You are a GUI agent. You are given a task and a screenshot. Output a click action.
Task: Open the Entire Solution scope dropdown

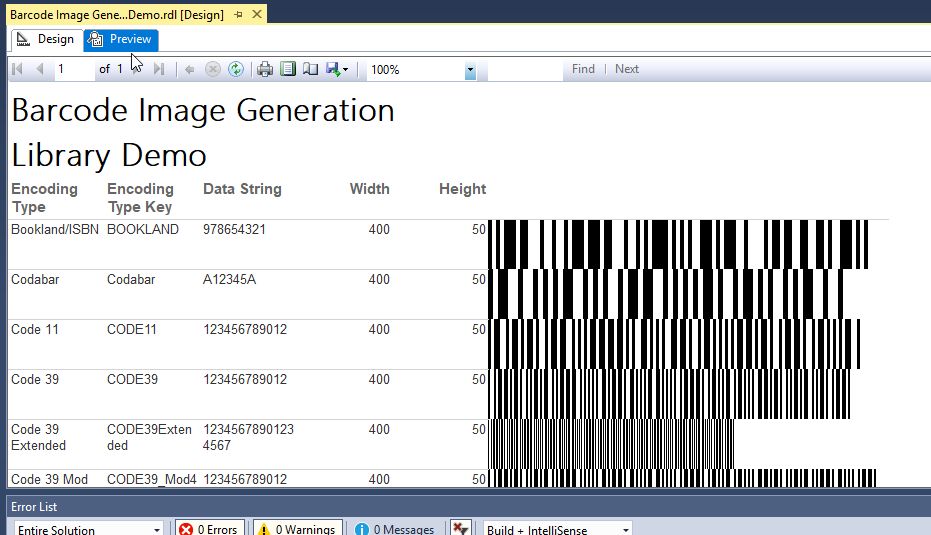click(88, 529)
